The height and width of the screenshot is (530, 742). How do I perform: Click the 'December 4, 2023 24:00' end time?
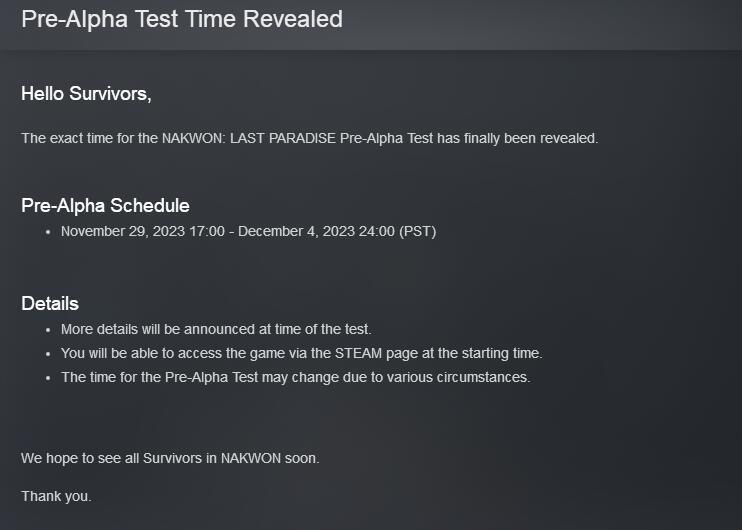[316, 231]
